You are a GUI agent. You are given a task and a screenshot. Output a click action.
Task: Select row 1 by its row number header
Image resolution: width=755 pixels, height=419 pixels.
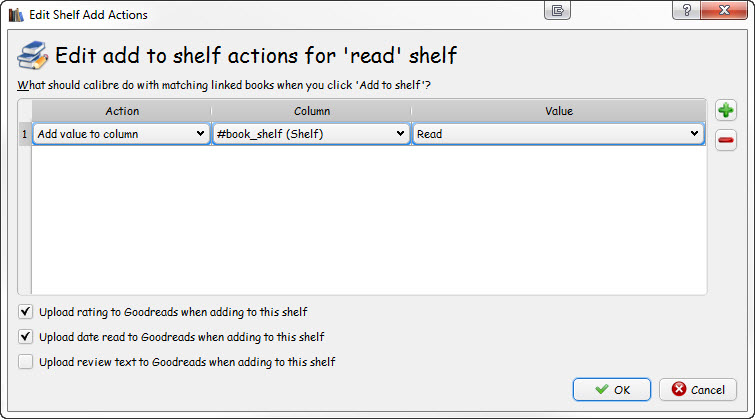click(25, 134)
